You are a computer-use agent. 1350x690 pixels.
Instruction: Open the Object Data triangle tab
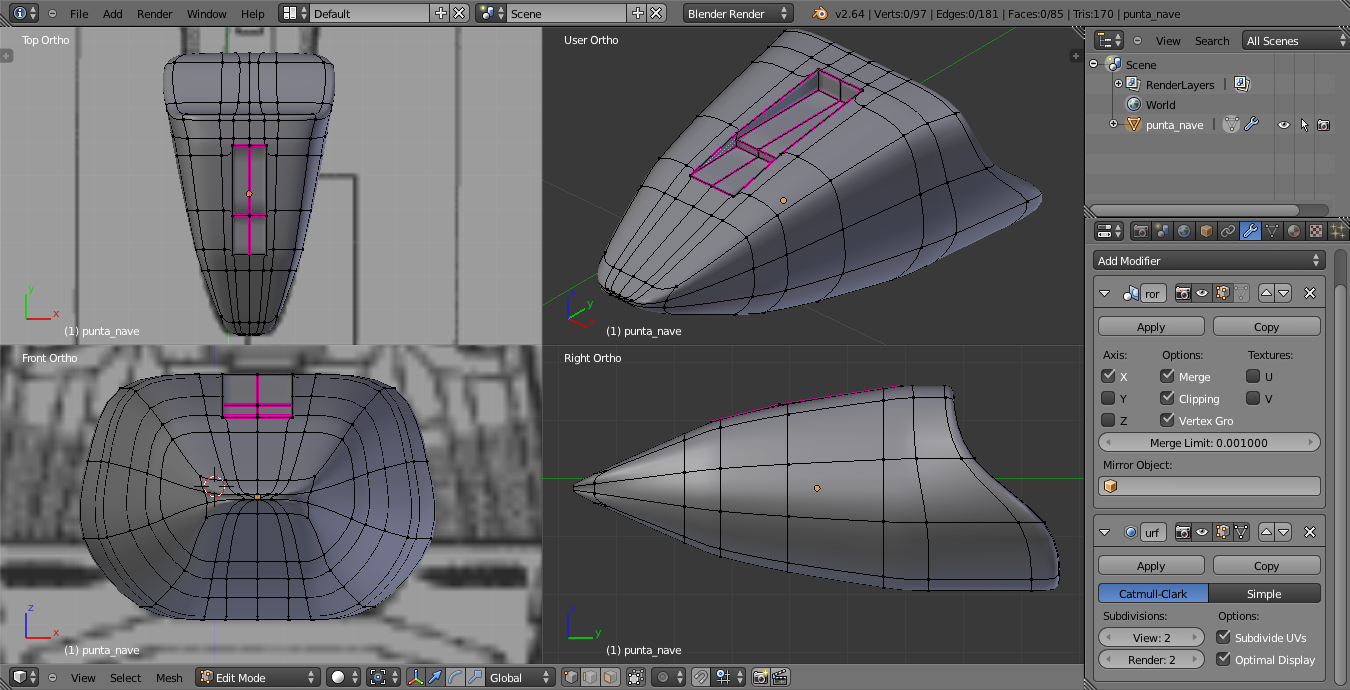pos(1272,231)
